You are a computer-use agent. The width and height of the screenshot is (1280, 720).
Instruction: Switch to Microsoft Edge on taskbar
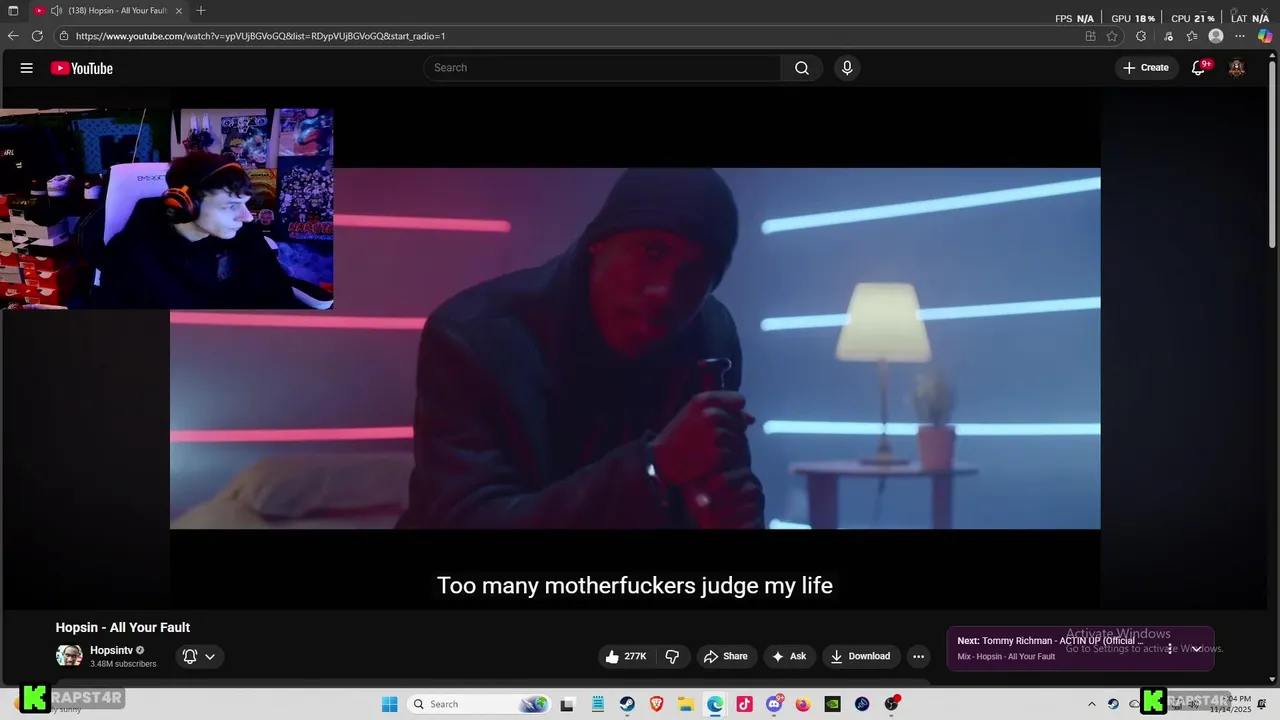pos(715,704)
